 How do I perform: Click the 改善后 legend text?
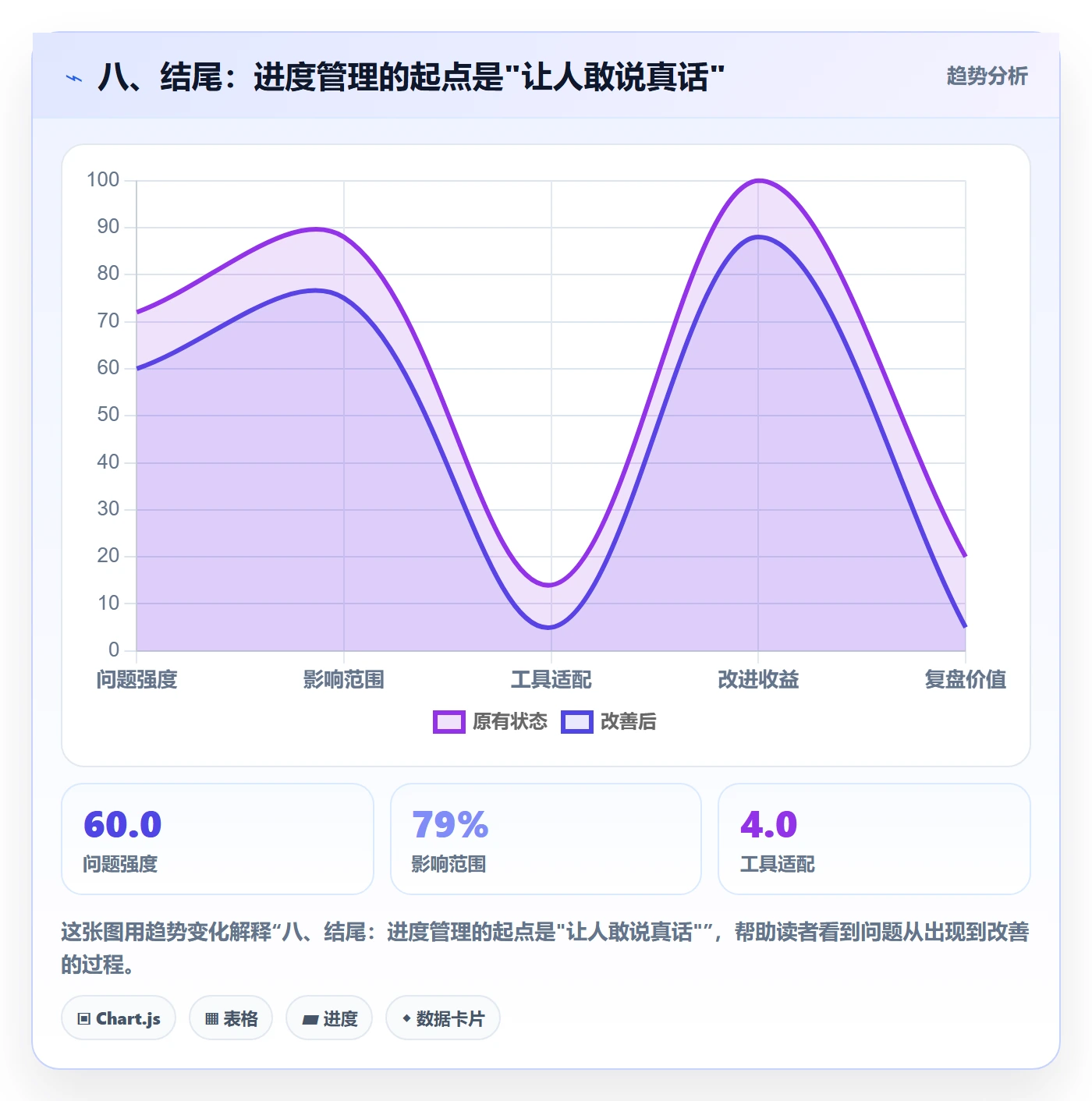click(x=628, y=721)
